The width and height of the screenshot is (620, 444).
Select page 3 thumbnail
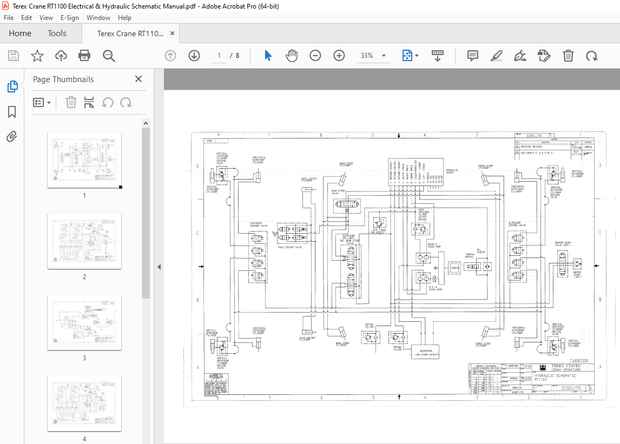(x=84, y=322)
